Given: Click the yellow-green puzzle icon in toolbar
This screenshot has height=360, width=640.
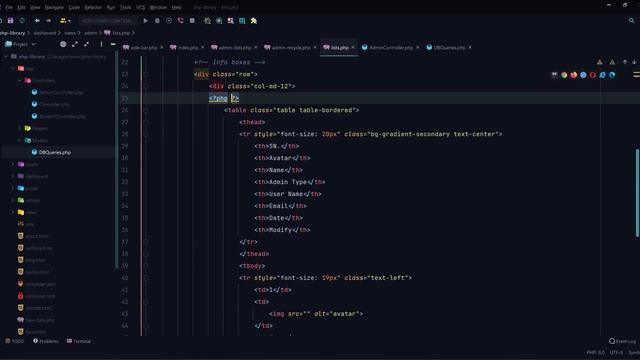Looking at the screenshot, I should (x=254, y=20).
